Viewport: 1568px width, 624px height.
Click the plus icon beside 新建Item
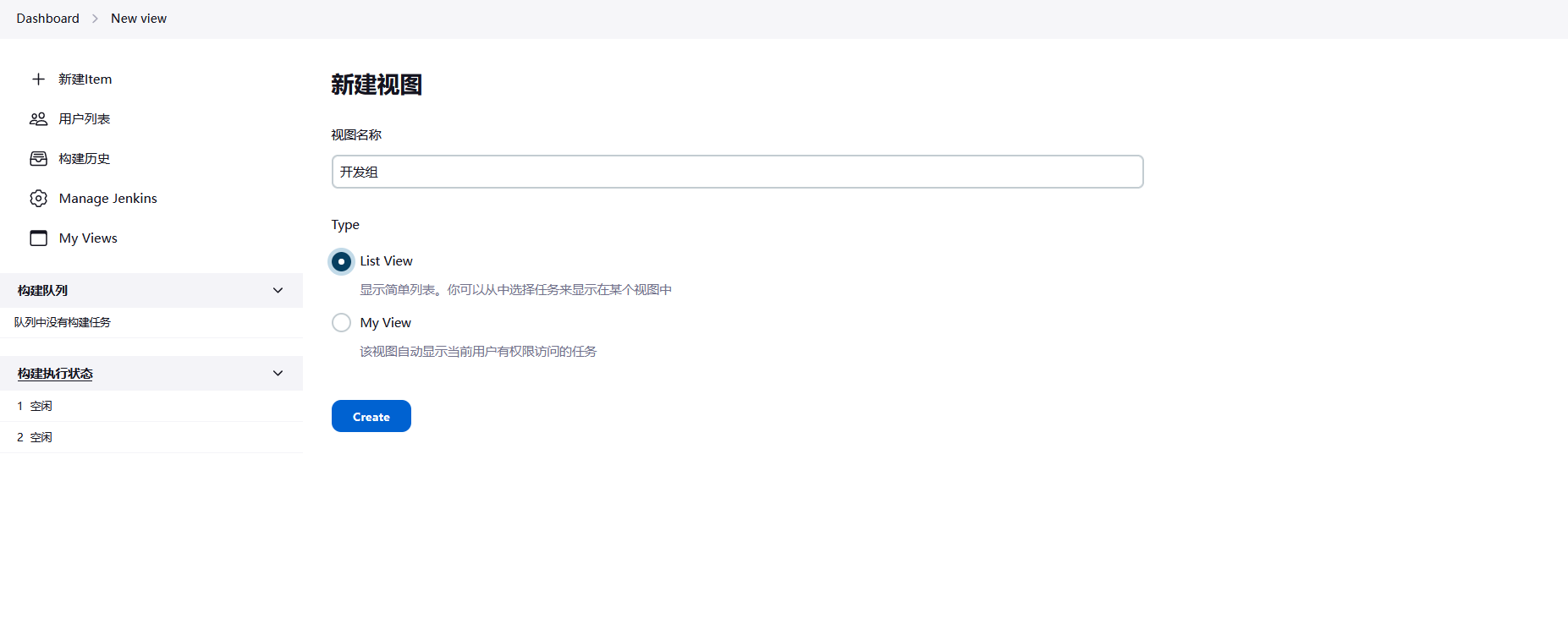coord(38,79)
